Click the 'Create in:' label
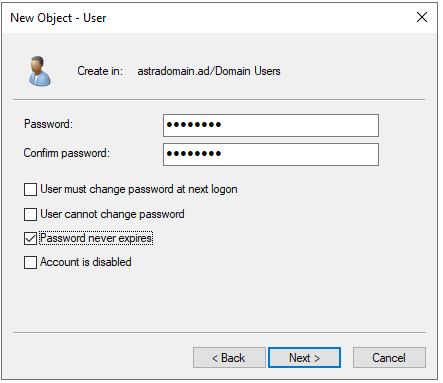Image resolution: width=443 pixels, height=383 pixels. coord(100,71)
